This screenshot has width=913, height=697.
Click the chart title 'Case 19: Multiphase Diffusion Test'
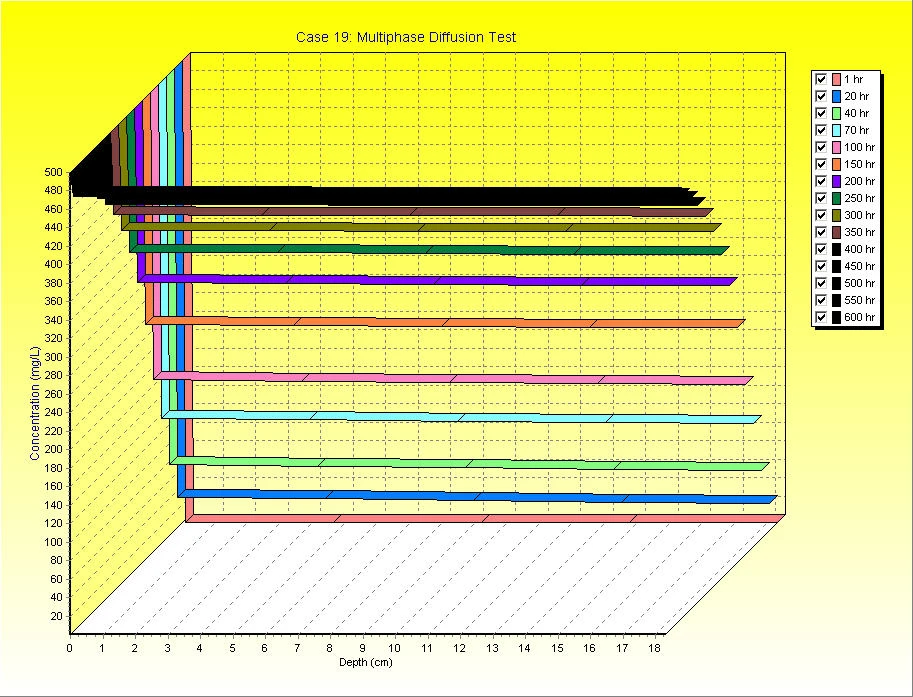tap(406, 37)
